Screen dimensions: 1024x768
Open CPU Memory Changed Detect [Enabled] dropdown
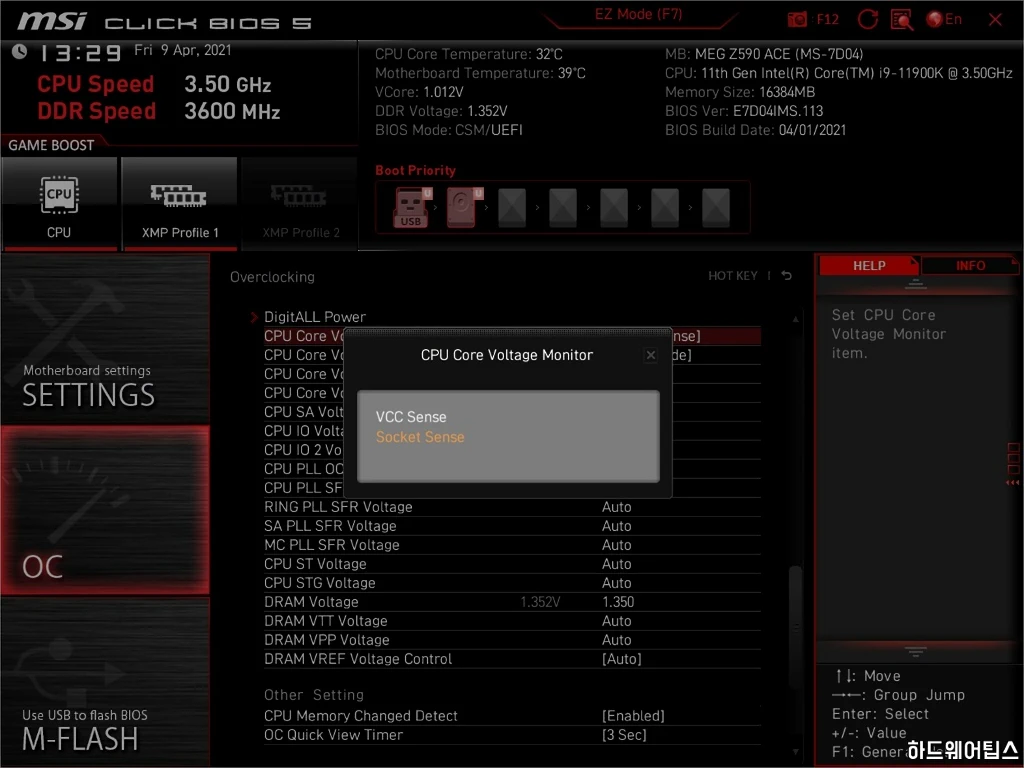click(633, 716)
